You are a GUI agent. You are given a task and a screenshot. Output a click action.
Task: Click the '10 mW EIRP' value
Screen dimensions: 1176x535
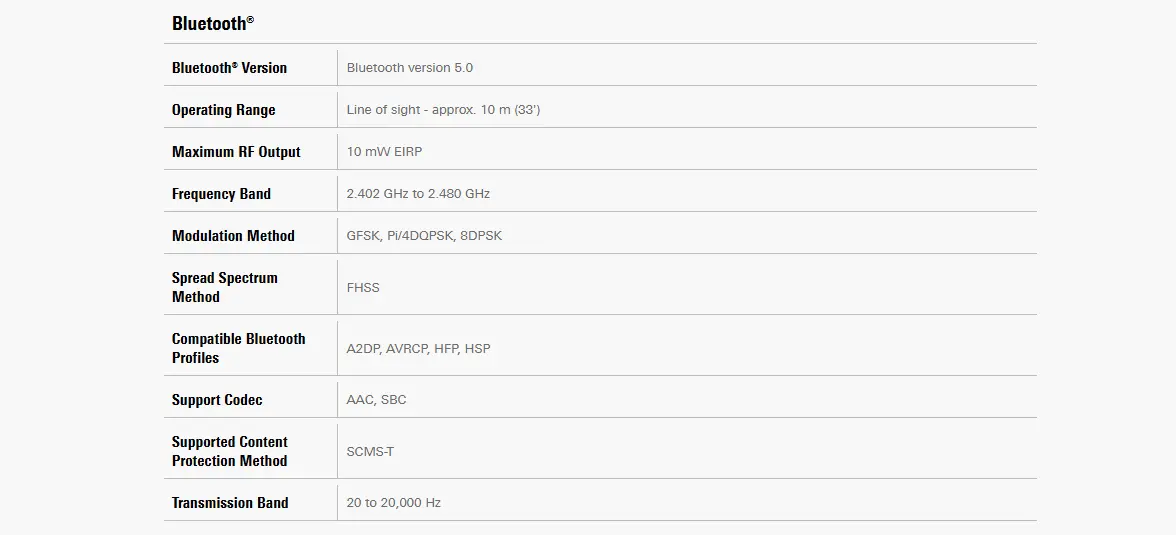coord(384,152)
